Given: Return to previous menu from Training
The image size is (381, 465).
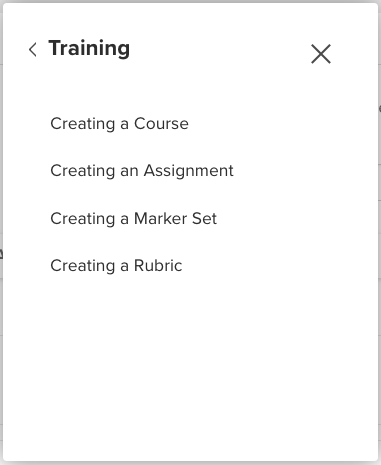Looking at the screenshot, I should click(33, 50).
